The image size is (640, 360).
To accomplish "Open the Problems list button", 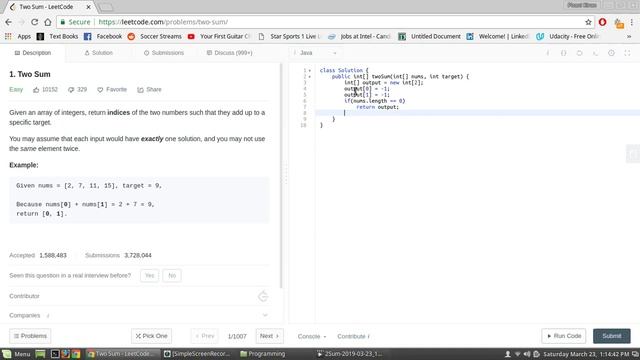I will 30,336.
